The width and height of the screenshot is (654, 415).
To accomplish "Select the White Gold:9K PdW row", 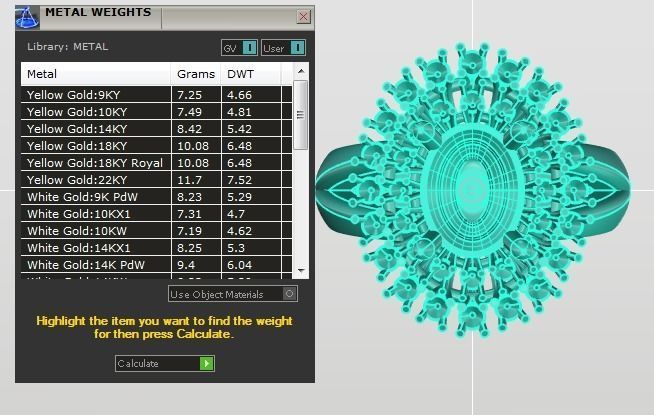I will [156, 197].
